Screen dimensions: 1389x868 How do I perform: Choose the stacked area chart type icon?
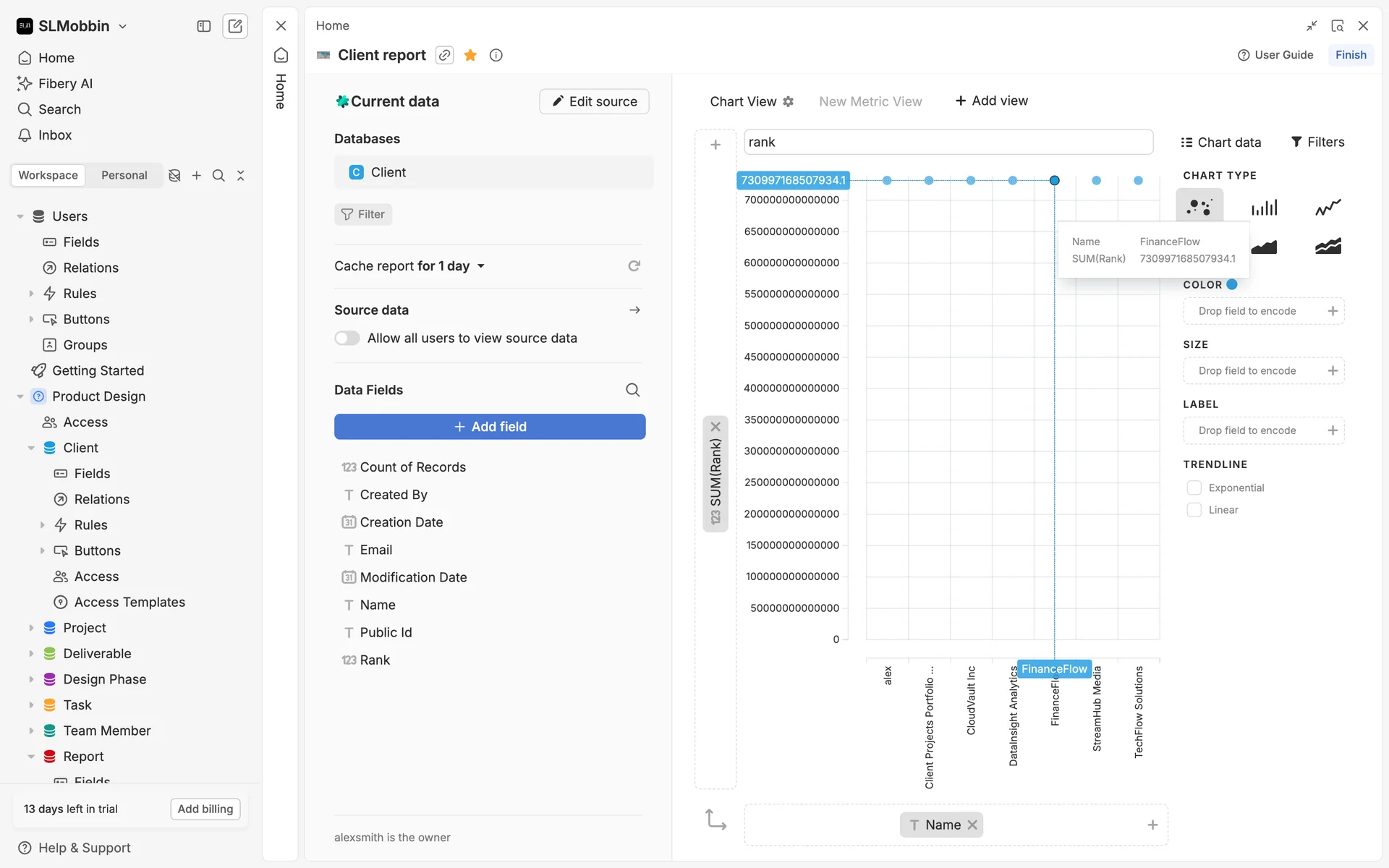(x=1328, y=247)
